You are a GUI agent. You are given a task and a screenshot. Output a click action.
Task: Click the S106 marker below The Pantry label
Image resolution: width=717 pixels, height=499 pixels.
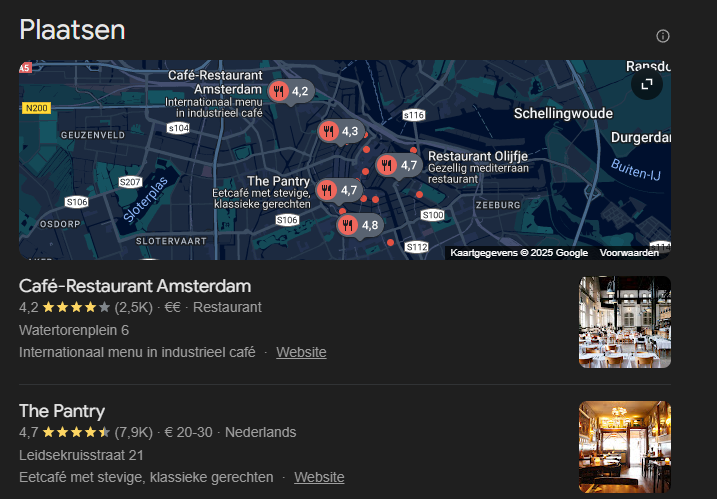(x=287, y=220)
